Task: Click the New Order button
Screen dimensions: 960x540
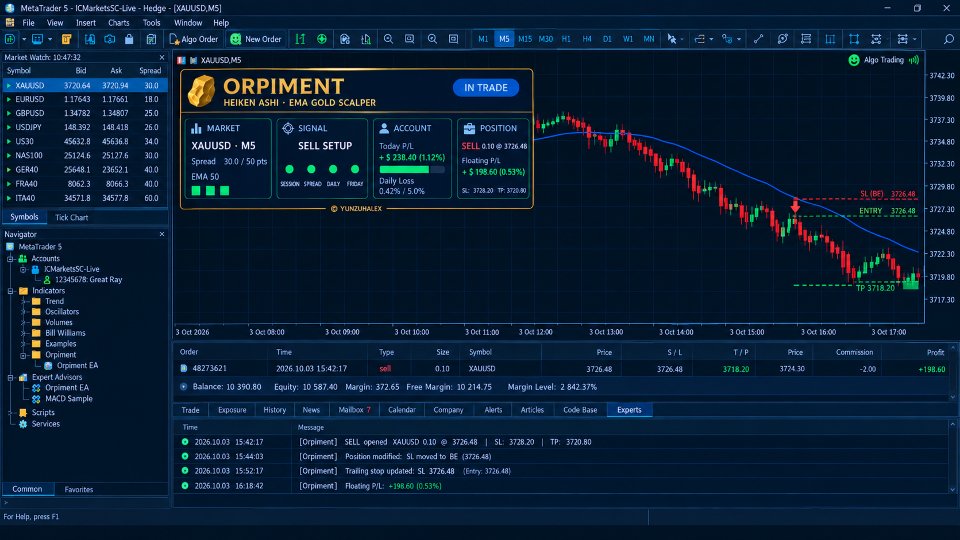Action: pyautogui.click(x=256, y=39)
